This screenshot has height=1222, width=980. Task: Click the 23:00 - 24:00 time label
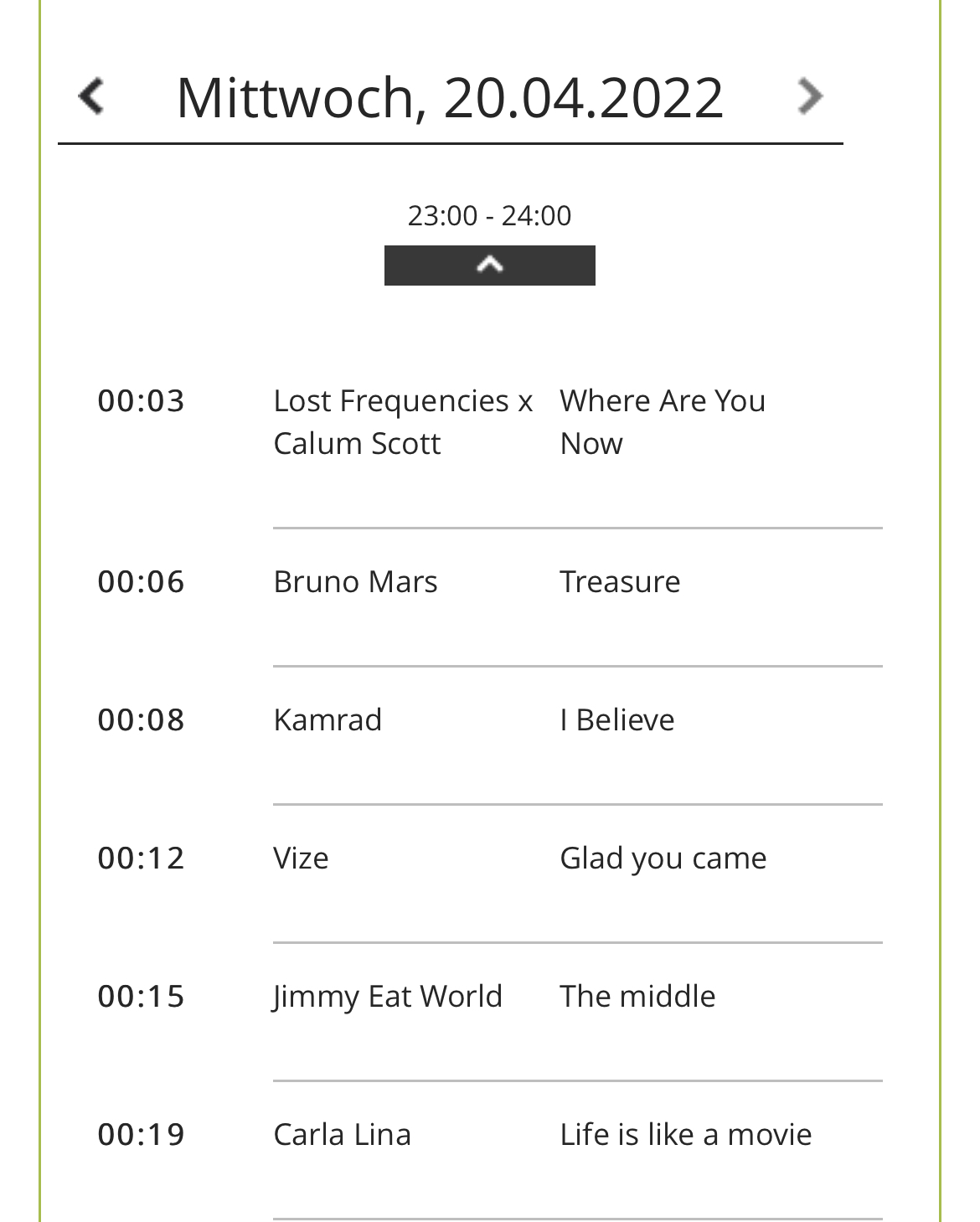pyautogui.click(x=489, y=216)
